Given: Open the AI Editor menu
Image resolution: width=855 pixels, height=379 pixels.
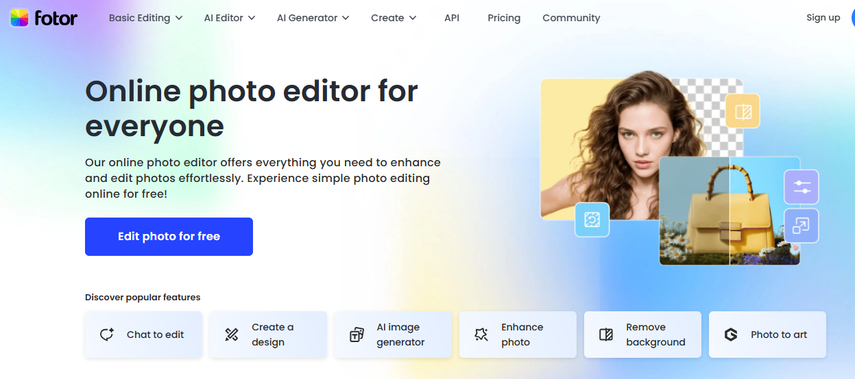Looking at the screenshot, I should pos(230,18).
